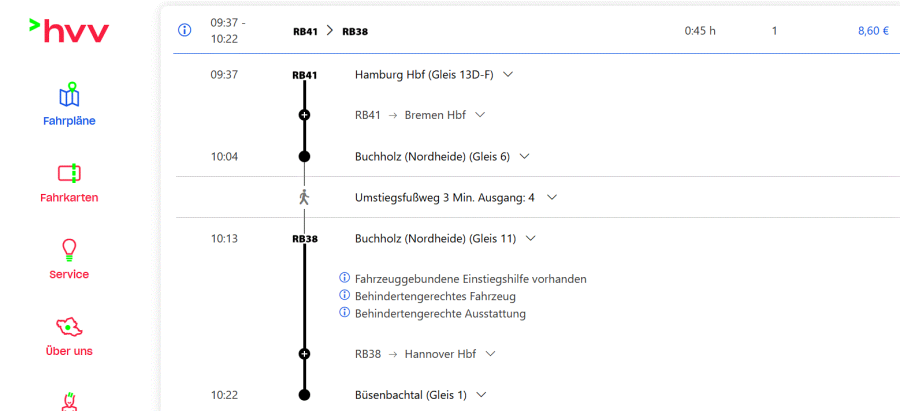Click info icon beside 09:37 - 10:22 trip
This screenshot has height=411, width=900.
click(184, 30)
